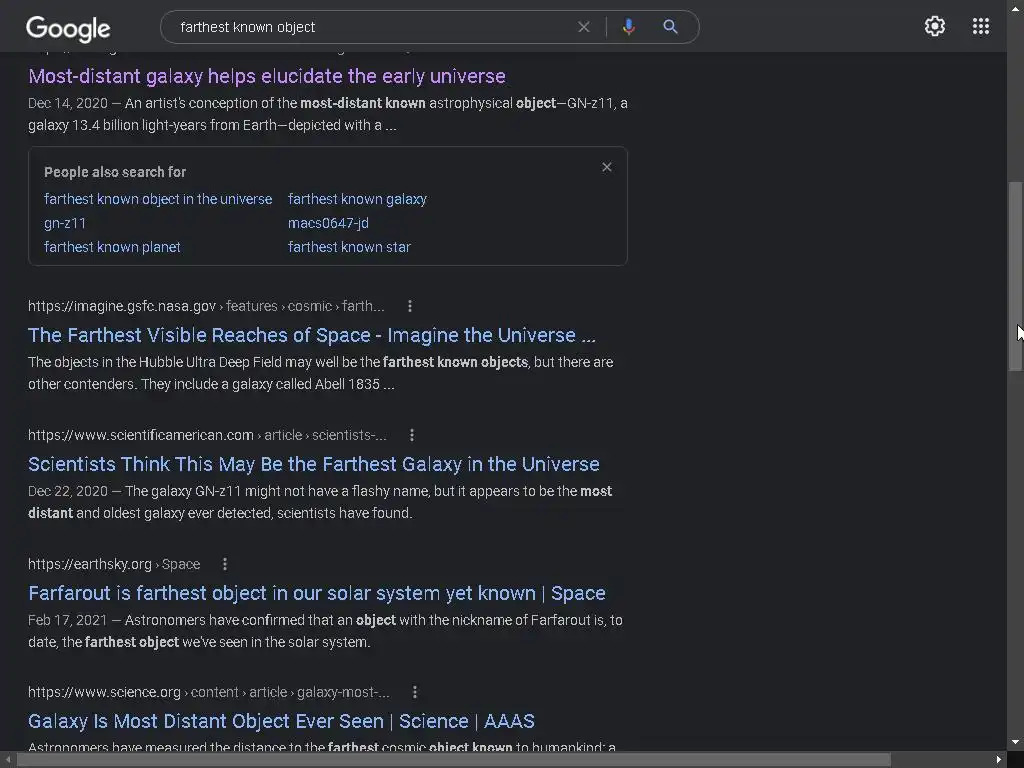Click the scientificamerican.com URL breadcrumb
Screen dimensions: 1024x768
[207, 435]
